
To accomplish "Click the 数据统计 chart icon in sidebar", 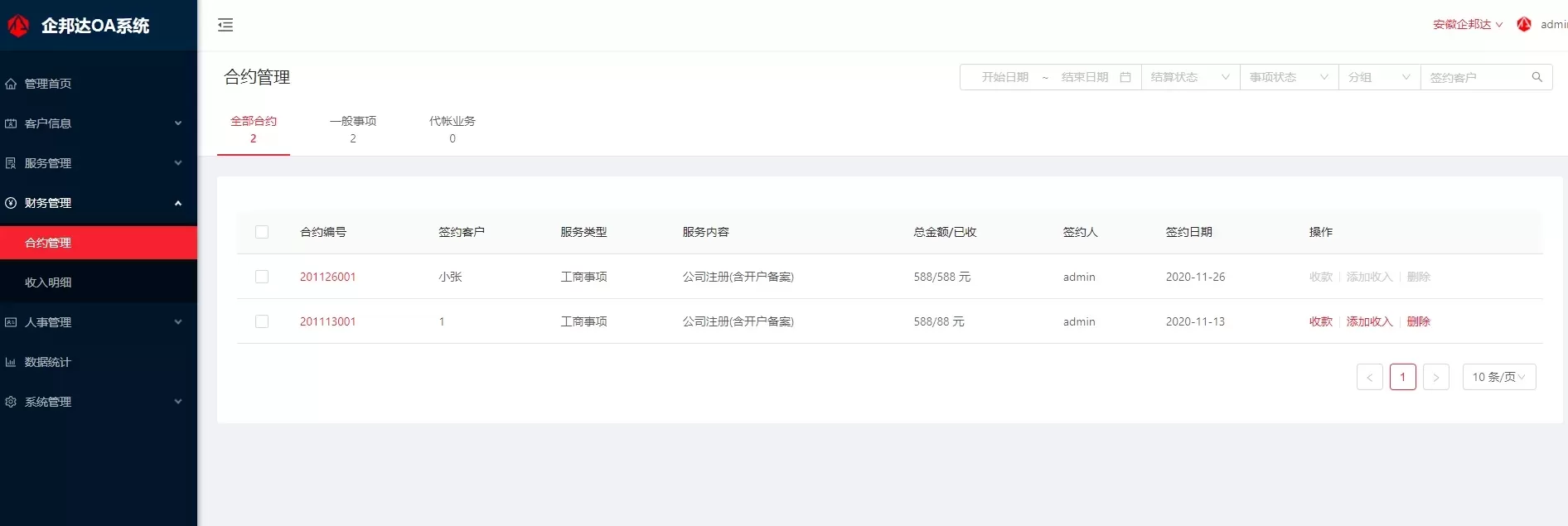I will coord(11,362).
